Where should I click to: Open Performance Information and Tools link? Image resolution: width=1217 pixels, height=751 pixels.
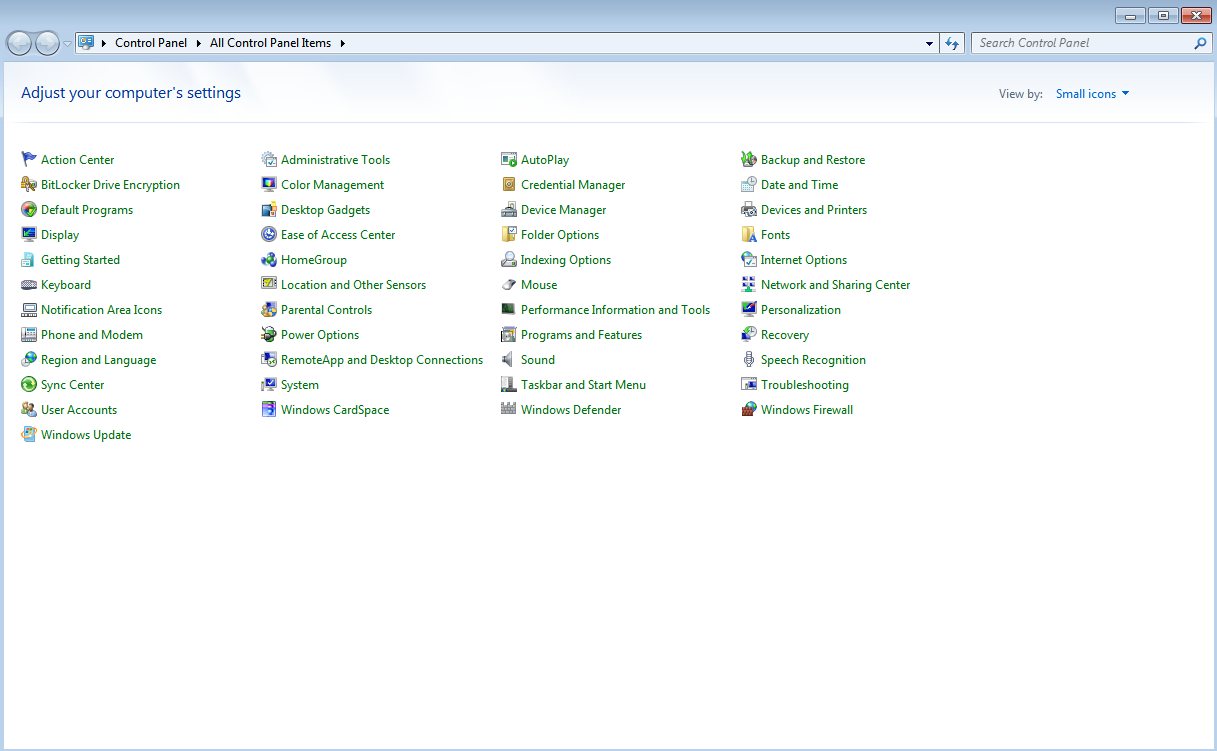615,309
